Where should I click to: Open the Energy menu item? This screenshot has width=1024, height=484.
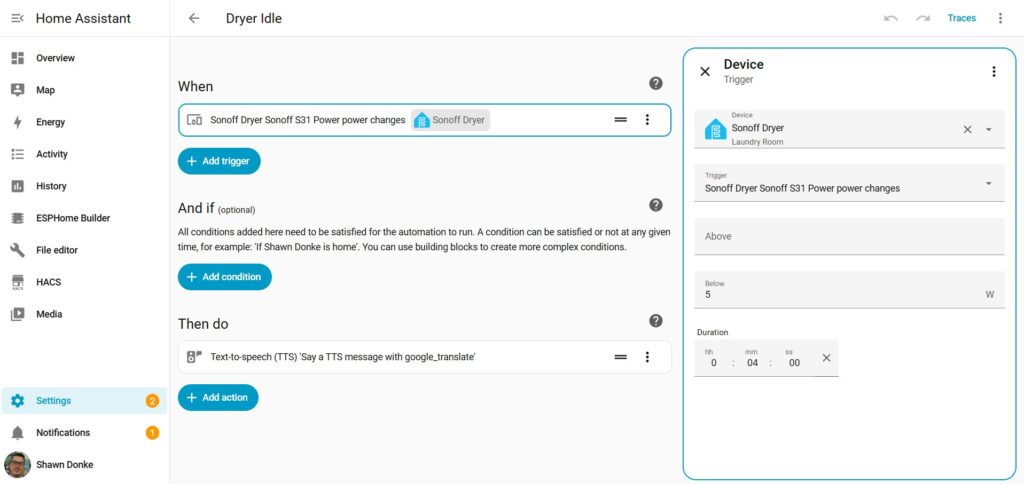84,122
